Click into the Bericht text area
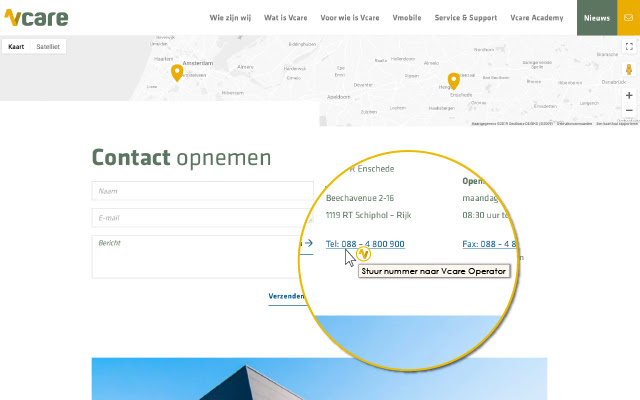The image size is (640, 400). 195,256
